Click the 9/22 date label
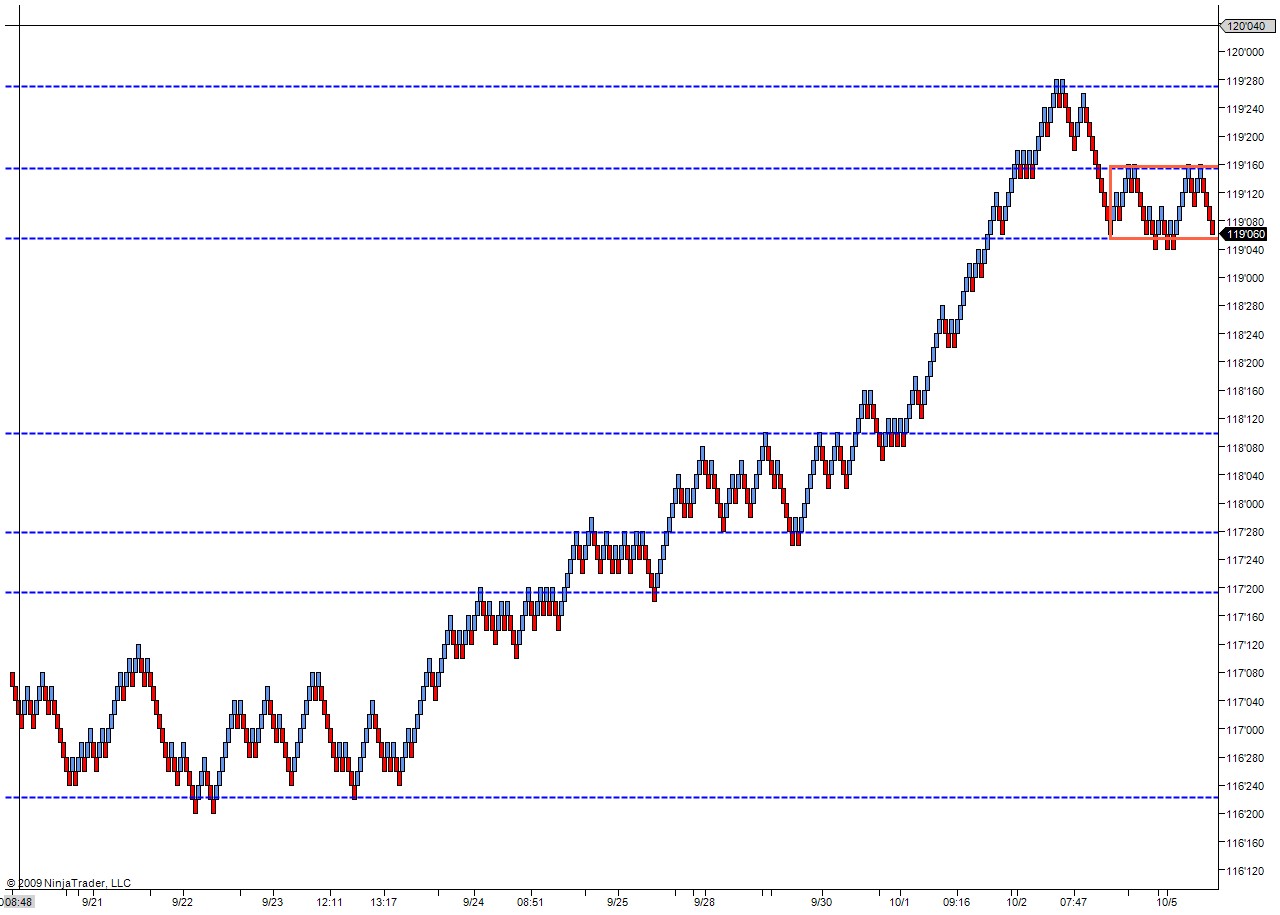The height and width of the screenshot is (915, 1280). (182, 902)
